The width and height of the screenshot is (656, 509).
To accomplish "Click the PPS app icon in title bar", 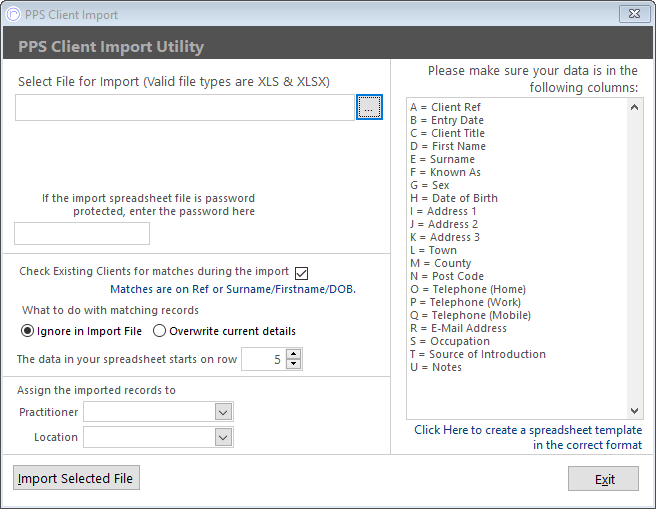I will click(x=13, y=15).
